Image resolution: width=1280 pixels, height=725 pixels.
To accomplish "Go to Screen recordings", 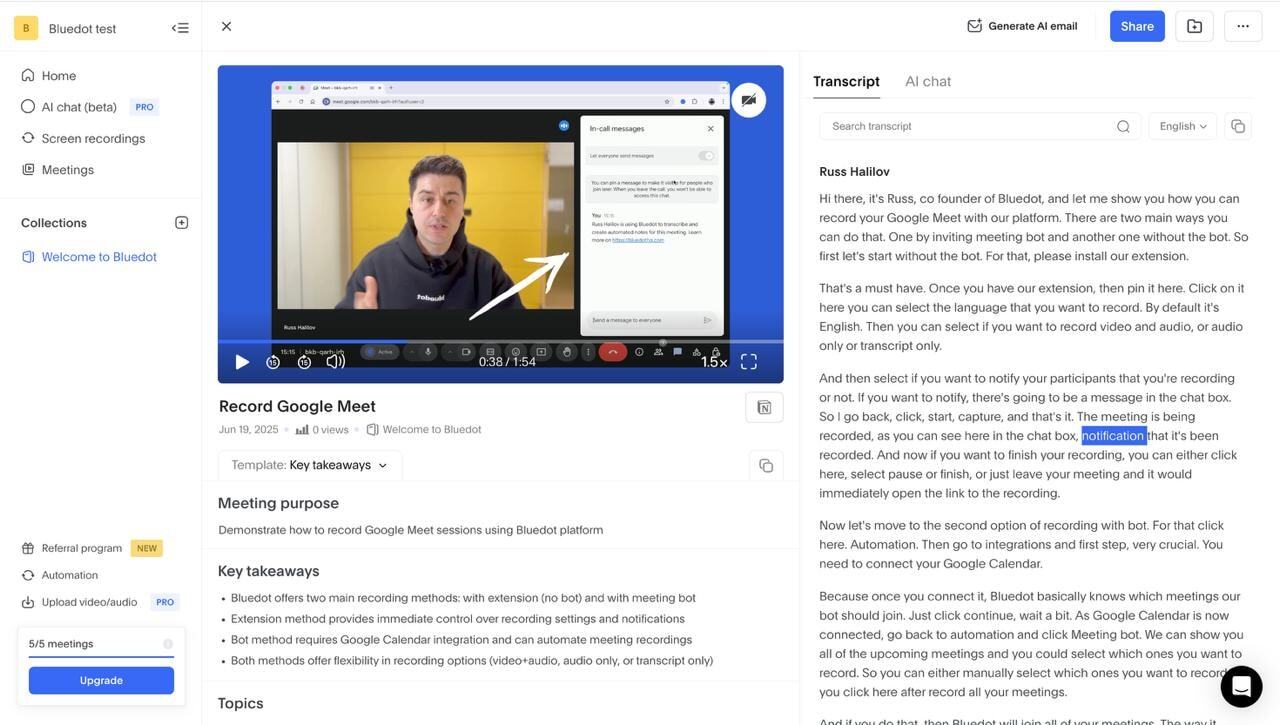I will point(83,138).
